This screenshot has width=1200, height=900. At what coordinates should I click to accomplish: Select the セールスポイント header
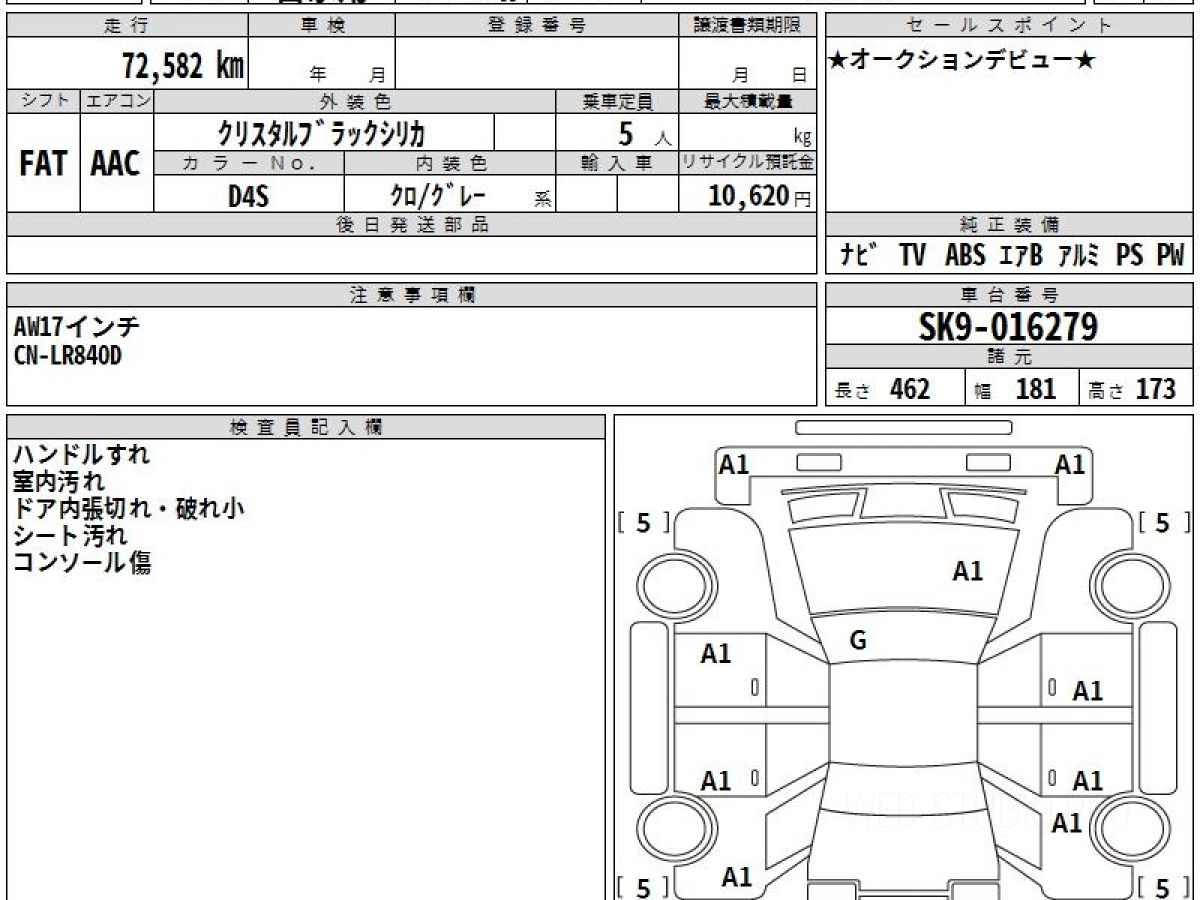(x=1010, y=26)
